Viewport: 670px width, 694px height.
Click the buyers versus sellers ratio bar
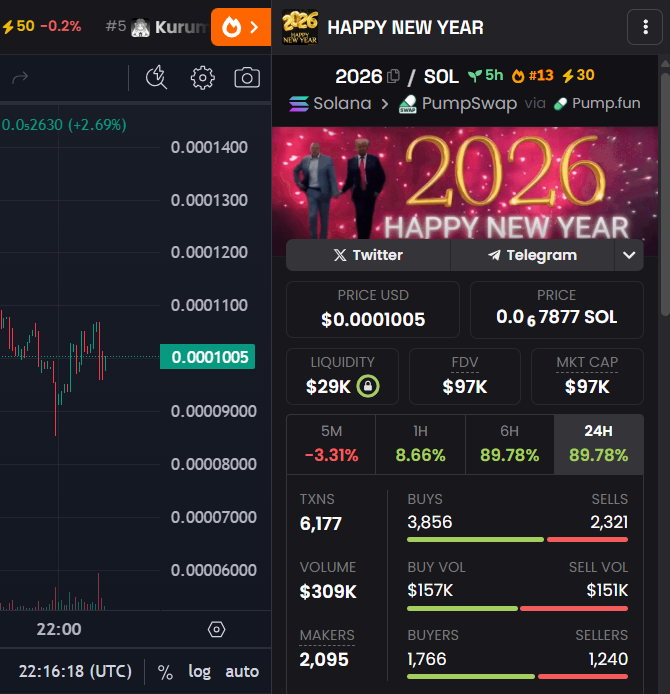coord(517,676)
